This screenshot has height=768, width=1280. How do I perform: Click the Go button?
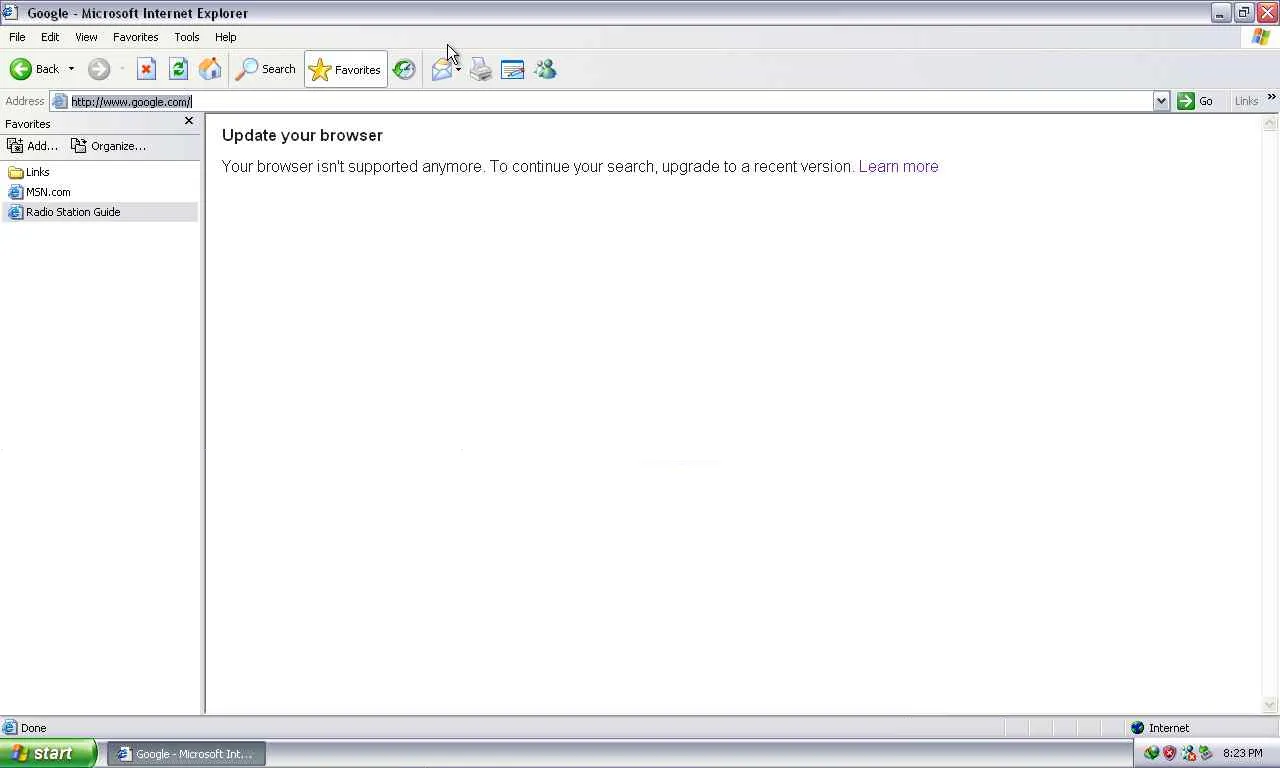[x=1195, y=101]
